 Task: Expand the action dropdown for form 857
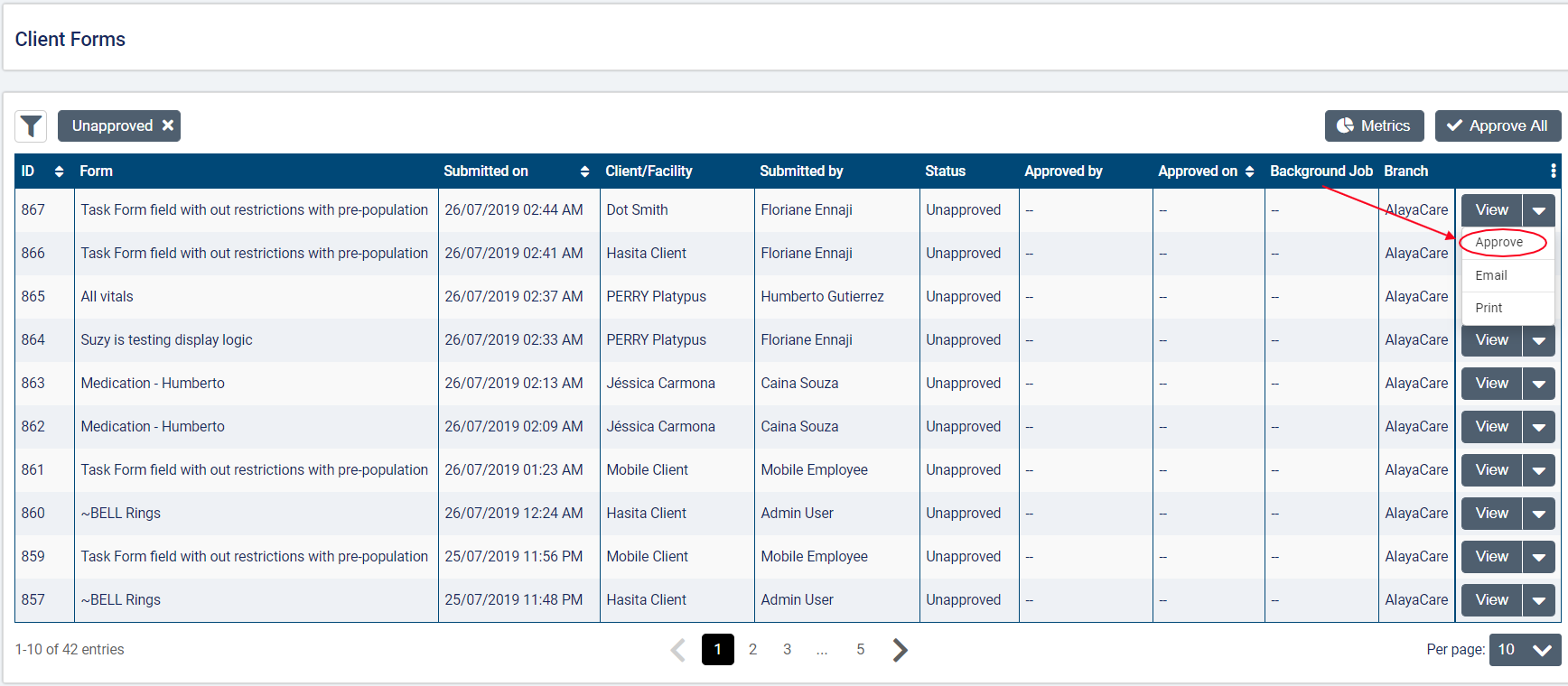point(1538,600)
